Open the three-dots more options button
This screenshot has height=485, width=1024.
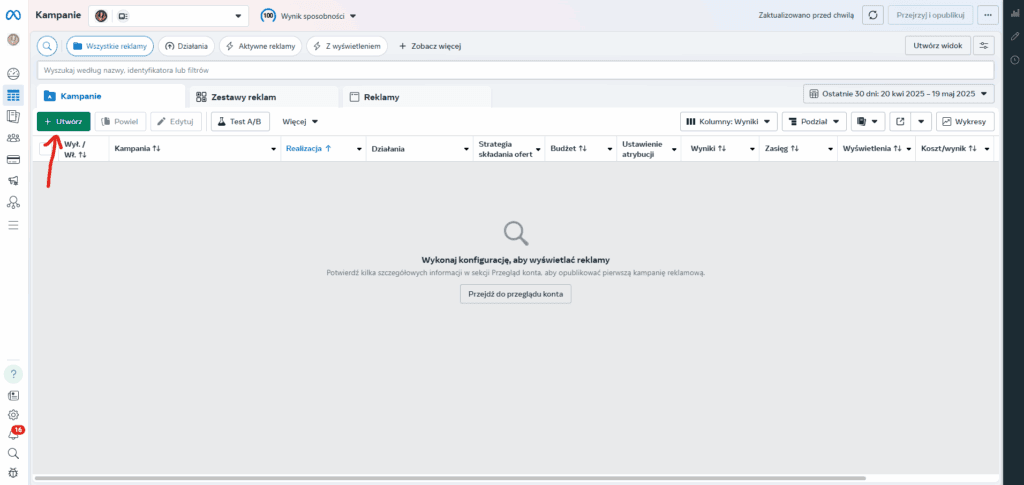coord(988,16)
